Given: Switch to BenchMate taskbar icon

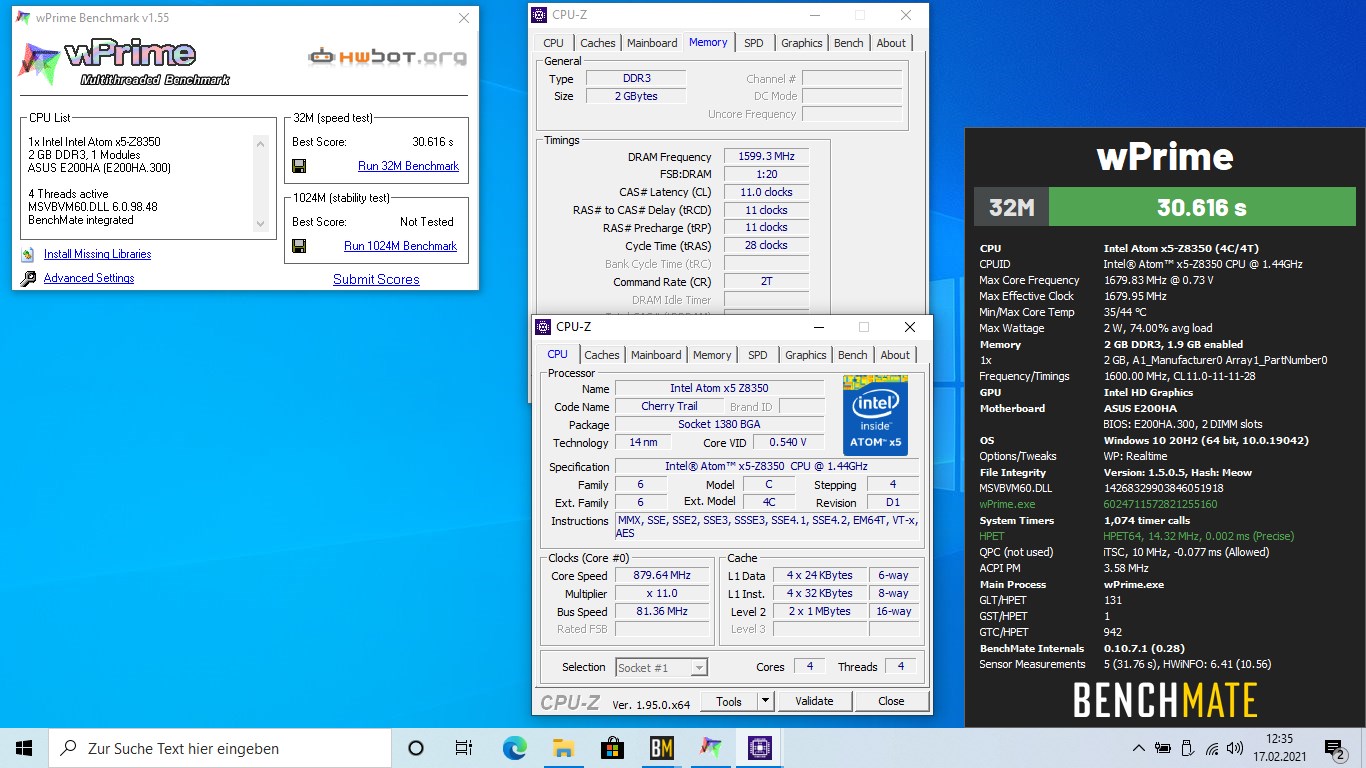Looking at the screenshot, I should [x=661, y=748].
